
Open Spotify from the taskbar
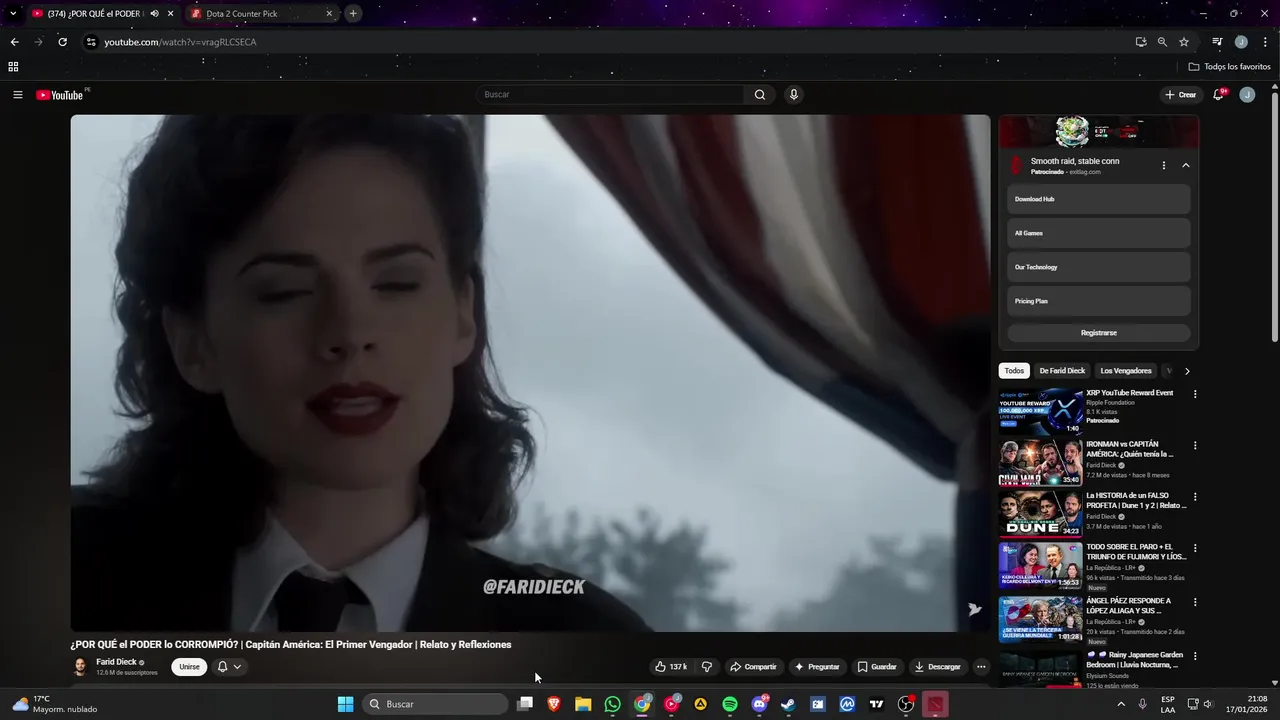[x=730, y=704]
